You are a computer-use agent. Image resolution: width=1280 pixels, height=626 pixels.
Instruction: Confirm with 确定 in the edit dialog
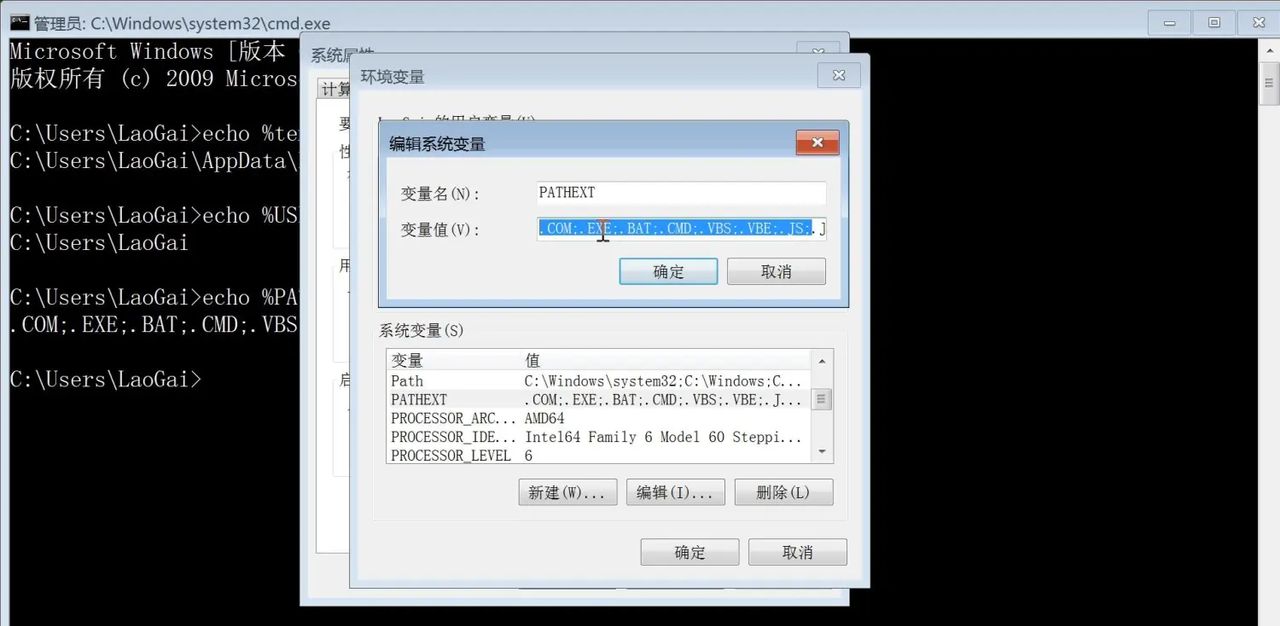668,271
